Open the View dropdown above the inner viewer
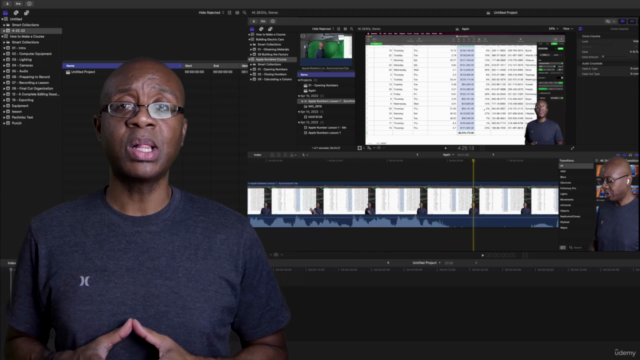The height and width of the screenshot is (360, 640). click(568, 29)
